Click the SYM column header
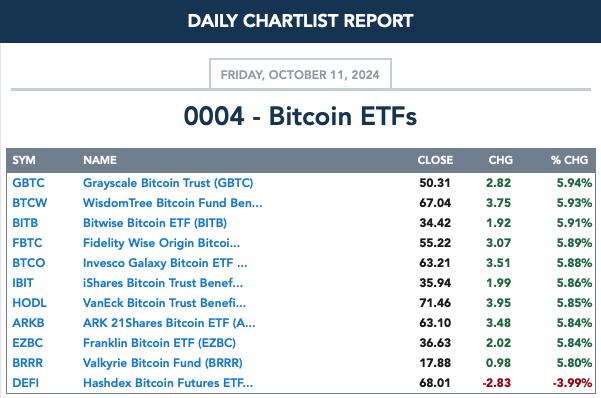 [x=24, y=160]
